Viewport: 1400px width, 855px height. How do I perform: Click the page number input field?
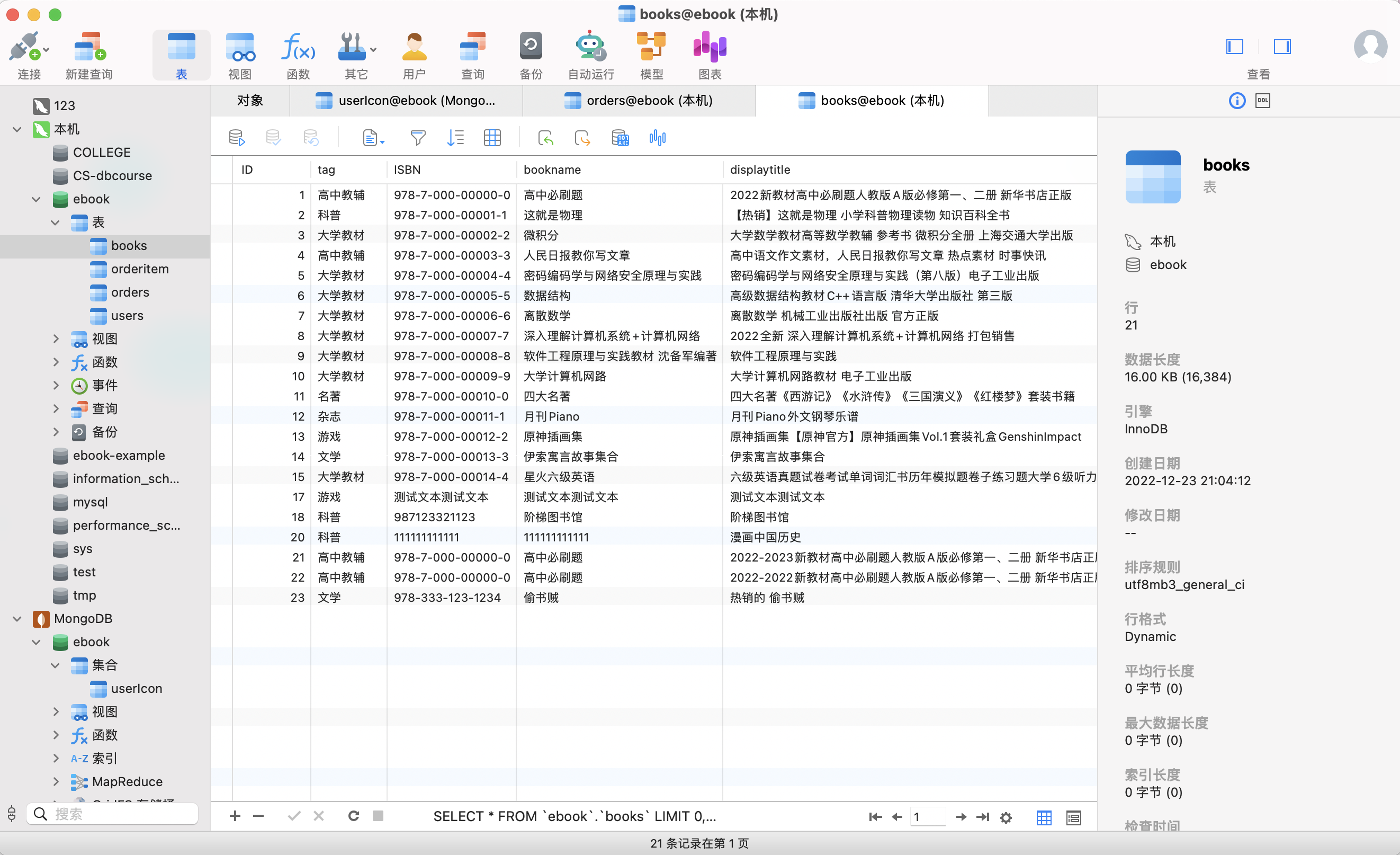pyautogui.click(x=928, y=817)
